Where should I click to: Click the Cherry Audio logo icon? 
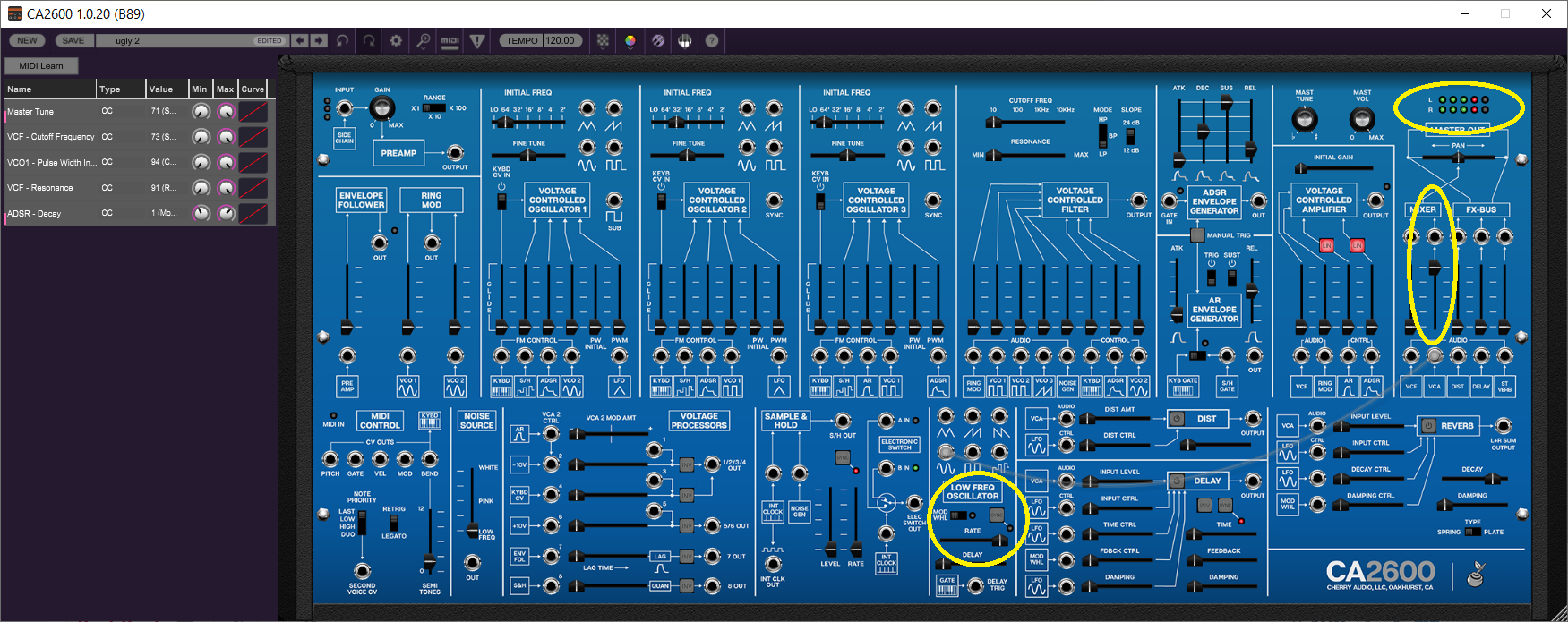1476,574
